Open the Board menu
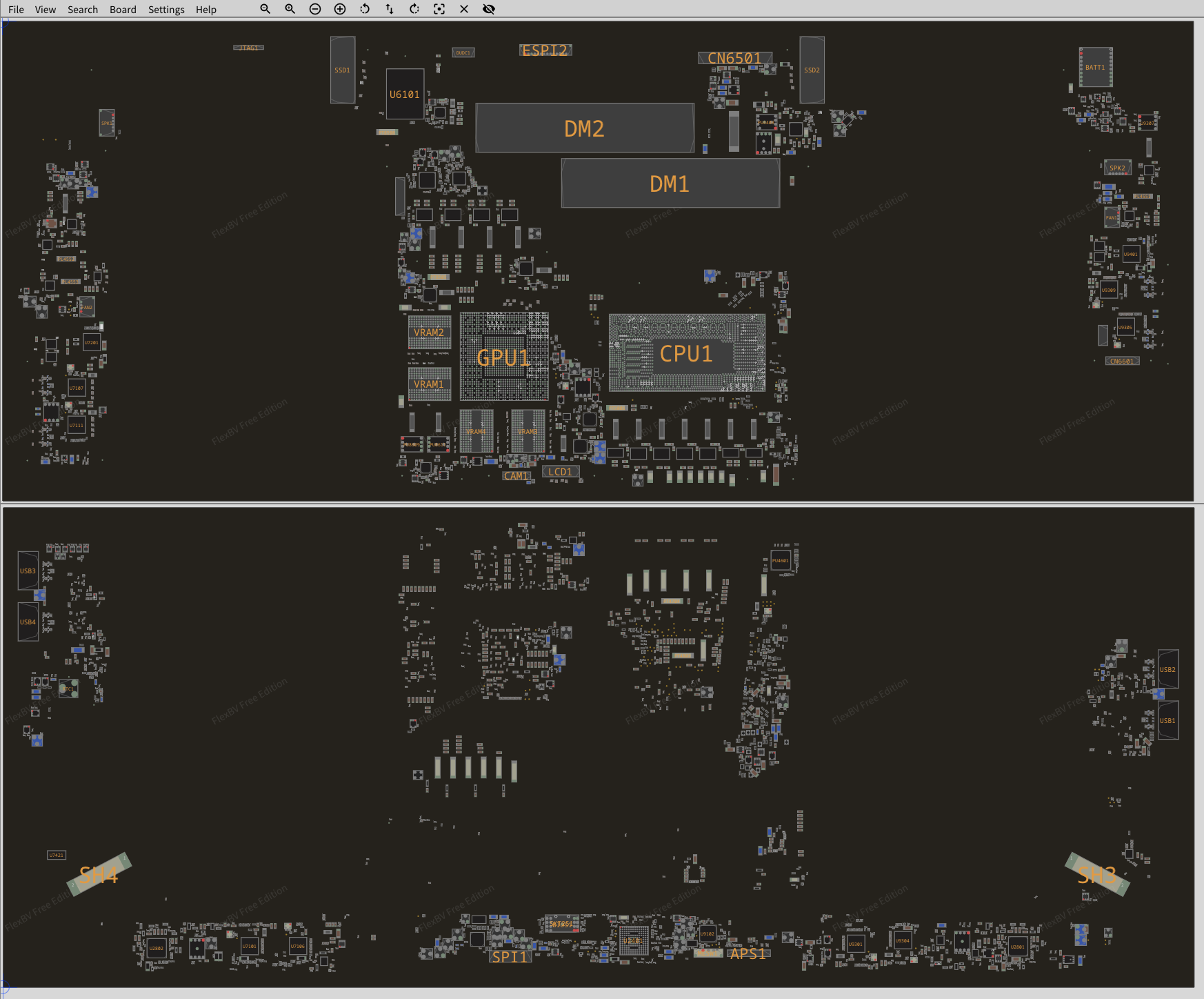This screenshot has width=1204, height=999. [123, 10]
